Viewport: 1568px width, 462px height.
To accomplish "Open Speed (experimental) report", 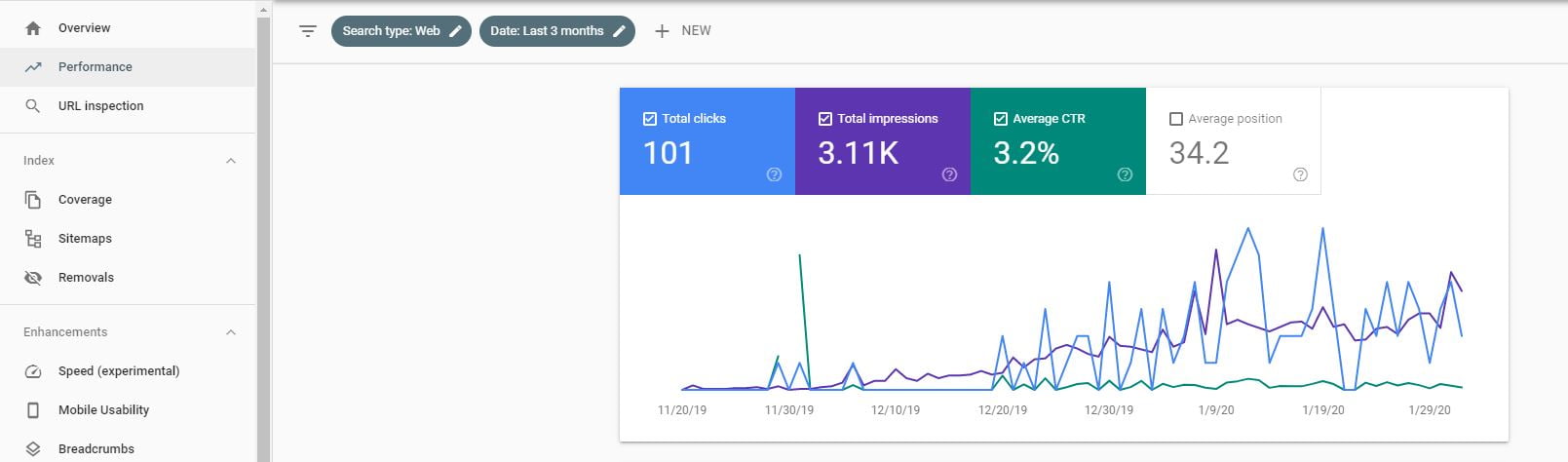I will [x=128, y=371].
